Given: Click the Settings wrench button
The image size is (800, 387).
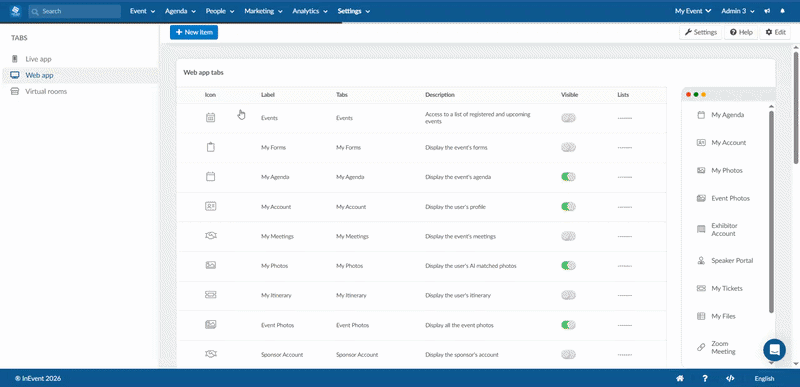Looking at the screenshot, I should pos(701,32).
